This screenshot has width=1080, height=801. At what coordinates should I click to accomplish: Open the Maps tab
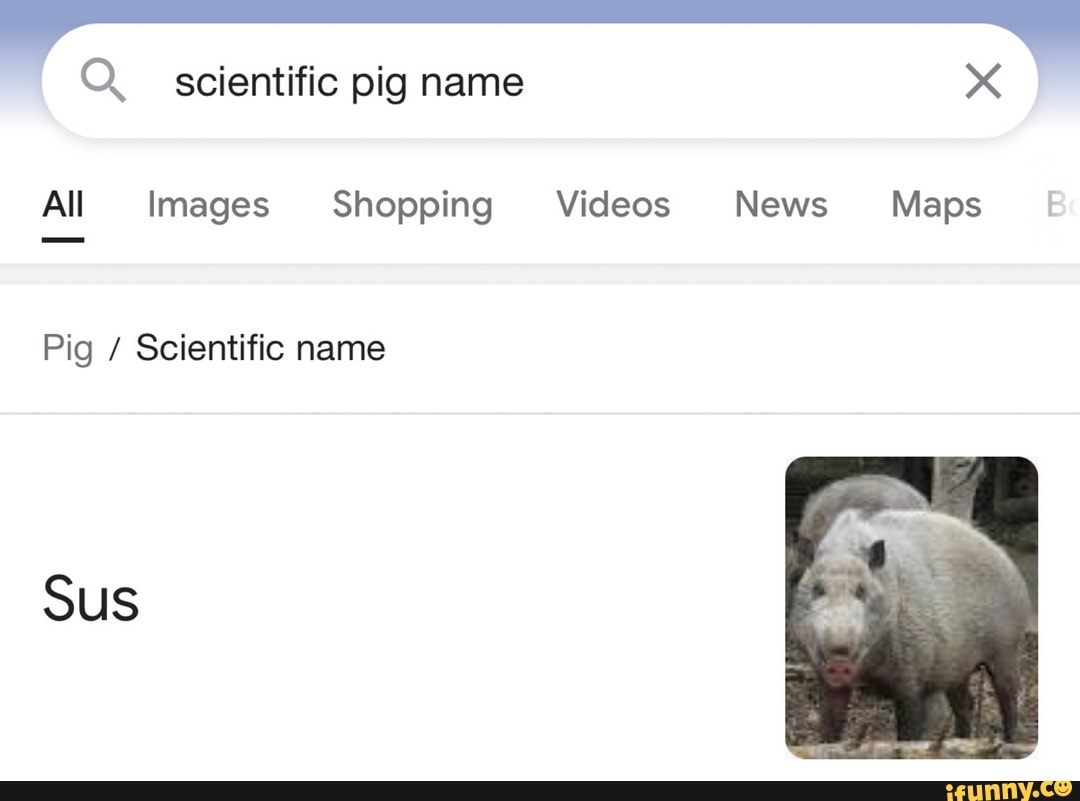(936, 205)
